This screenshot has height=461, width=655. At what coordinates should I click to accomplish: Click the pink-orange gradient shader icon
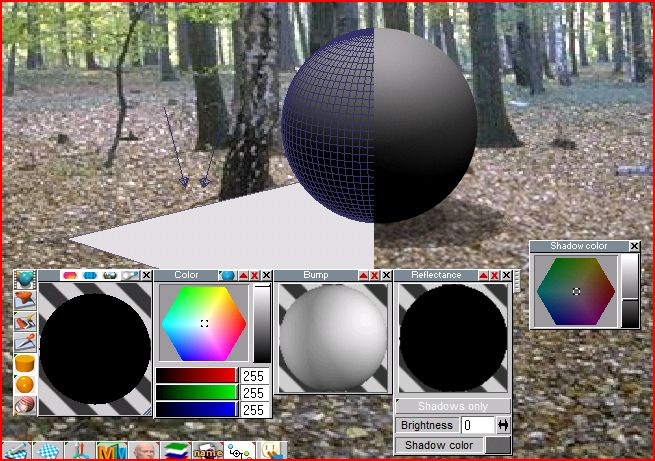tap(70, 276)
